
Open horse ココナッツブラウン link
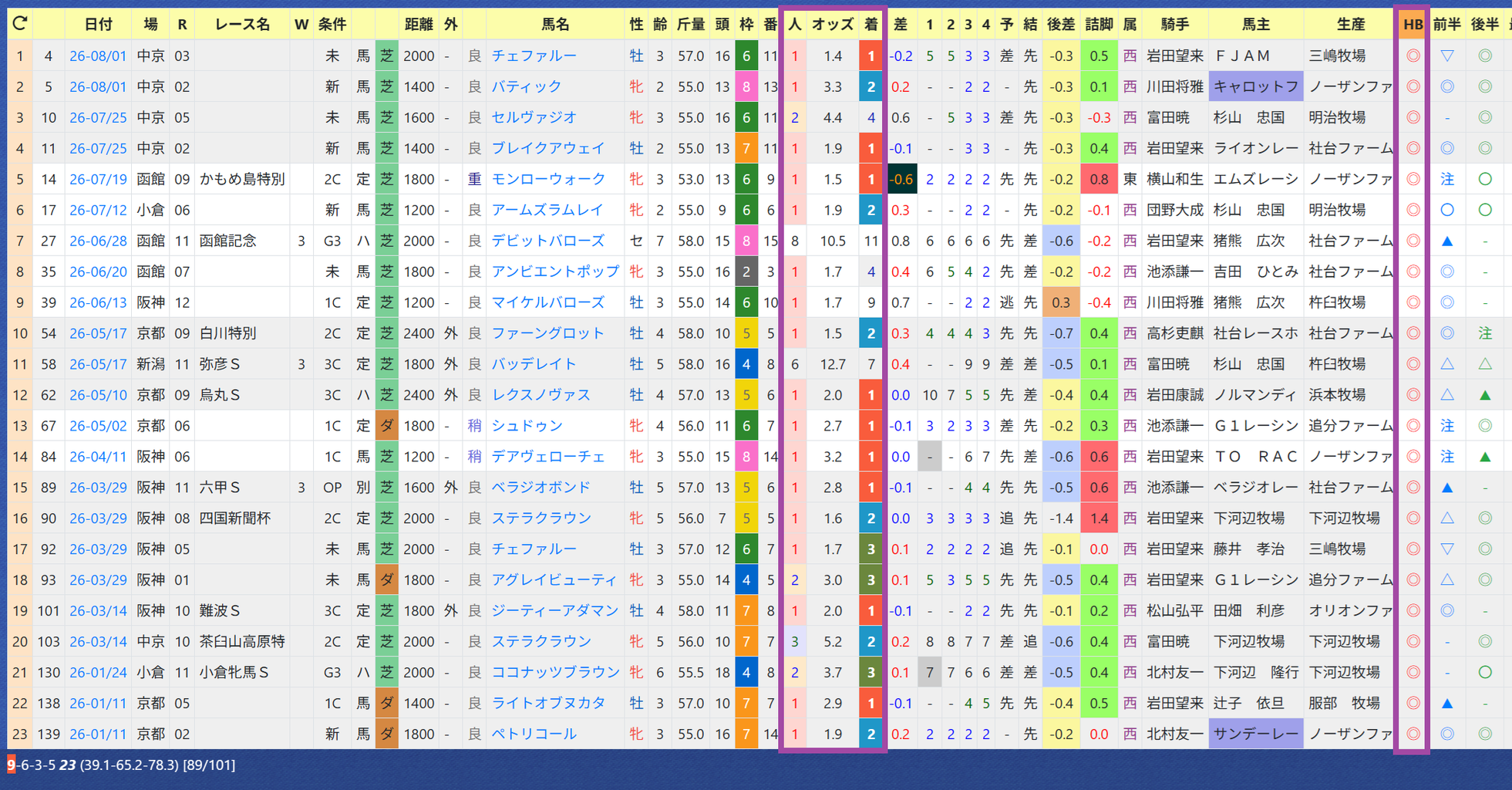click(555, 672)
